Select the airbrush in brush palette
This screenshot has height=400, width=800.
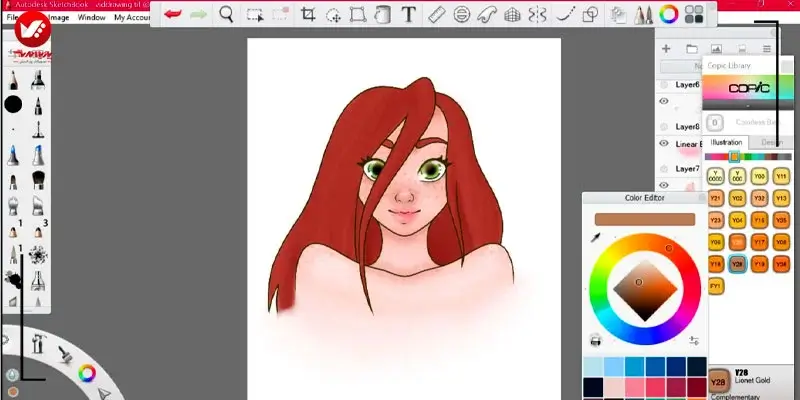click(x=38, y=81)
